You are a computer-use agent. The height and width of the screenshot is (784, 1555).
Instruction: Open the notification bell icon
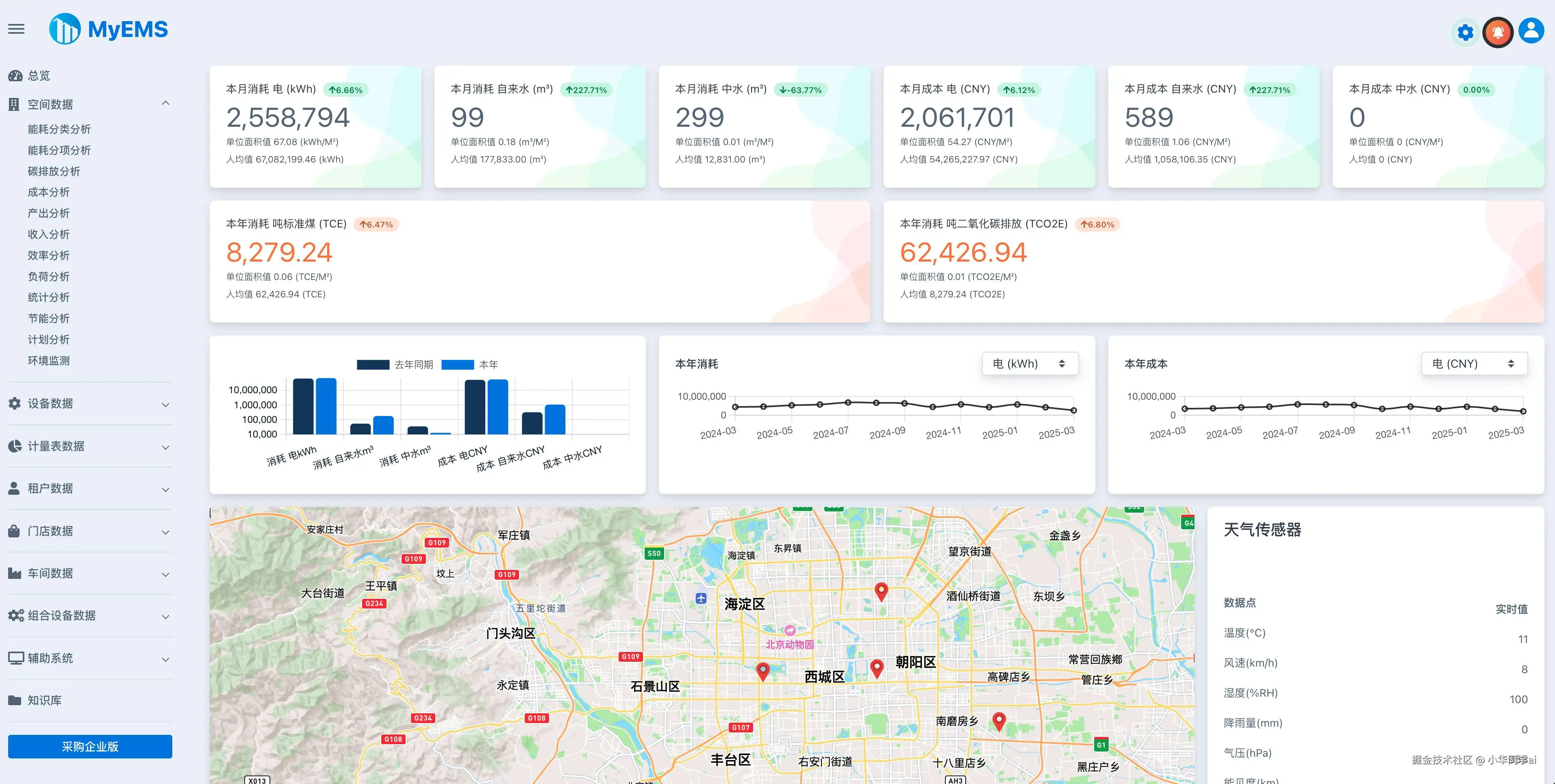click(1498, 32)
